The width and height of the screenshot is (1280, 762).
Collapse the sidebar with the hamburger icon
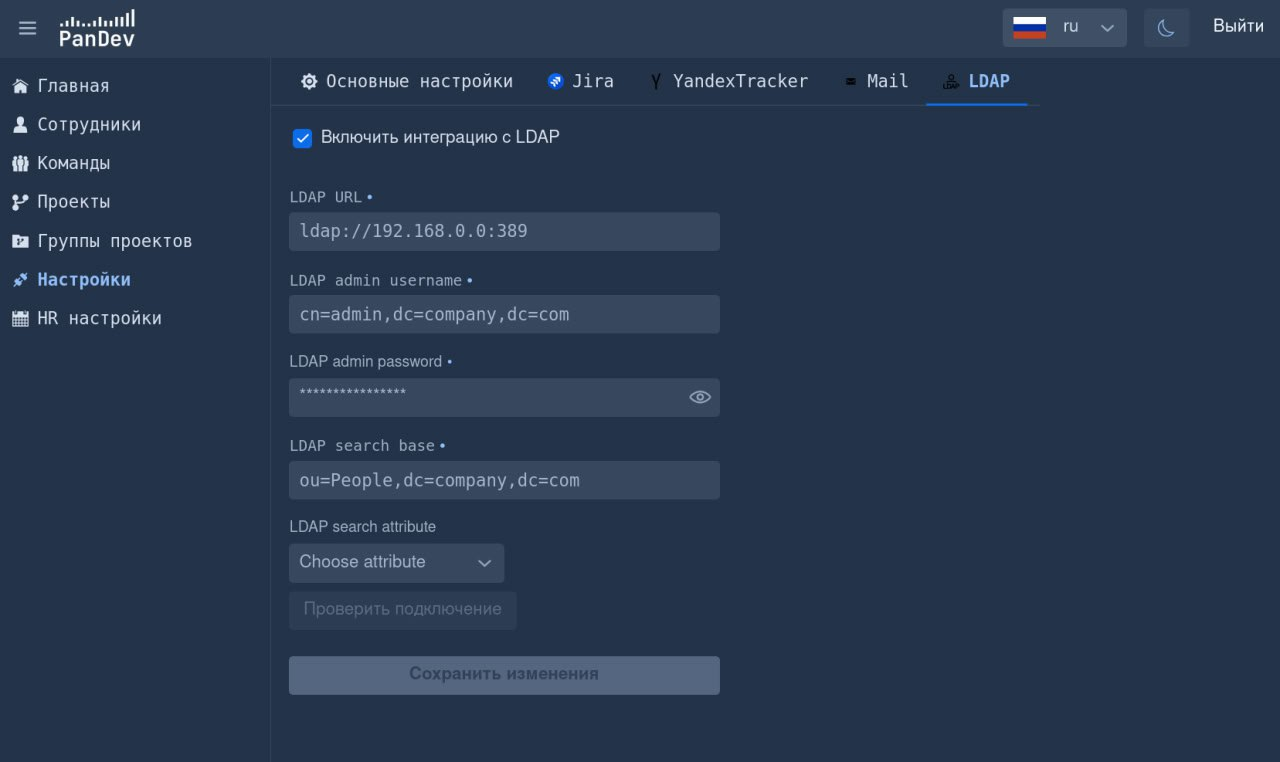pos(27,28)
